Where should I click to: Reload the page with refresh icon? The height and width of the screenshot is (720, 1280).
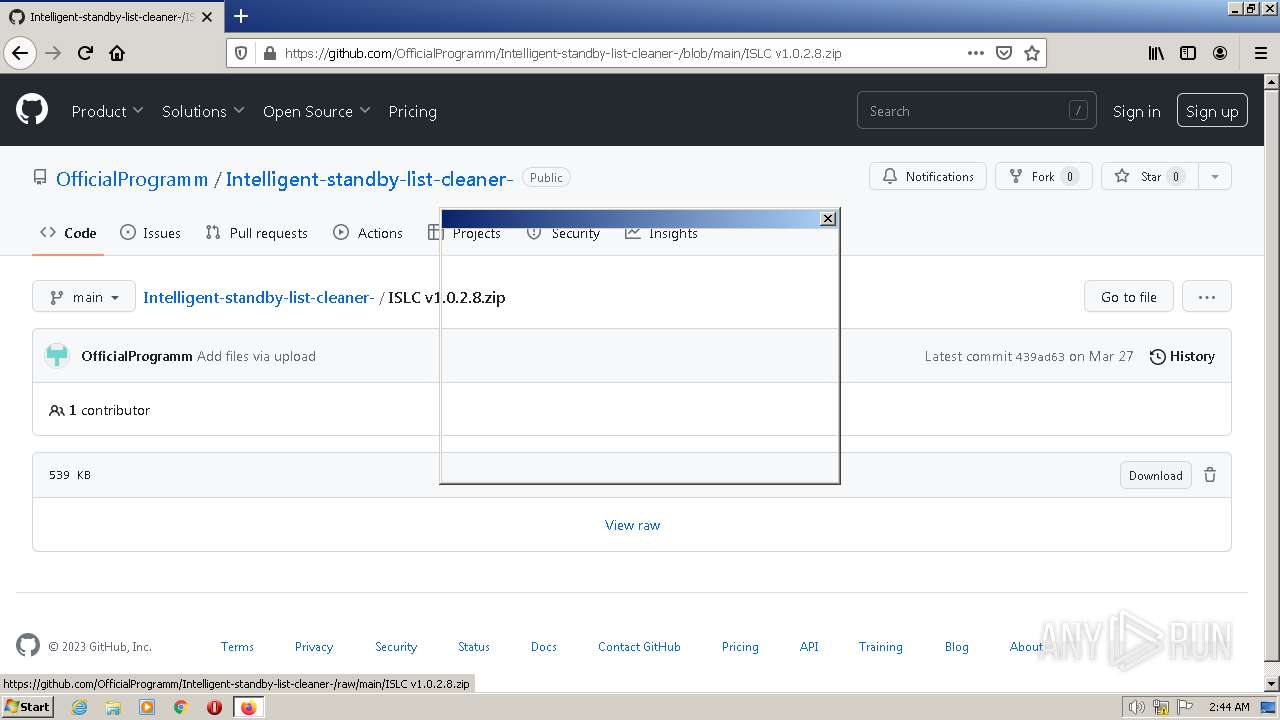[x=85, y=53]
